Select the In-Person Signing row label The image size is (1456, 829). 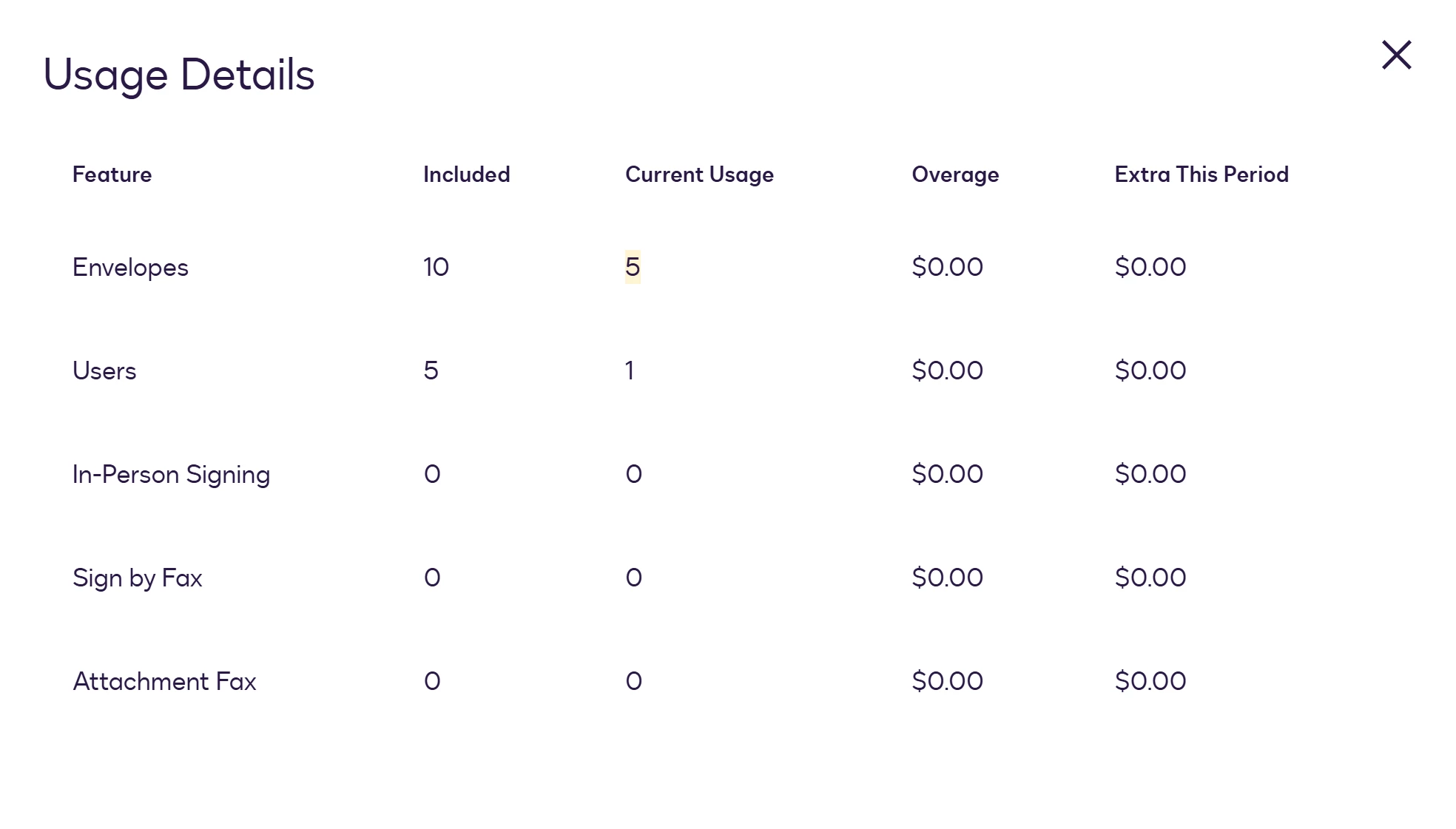(171, 474)
